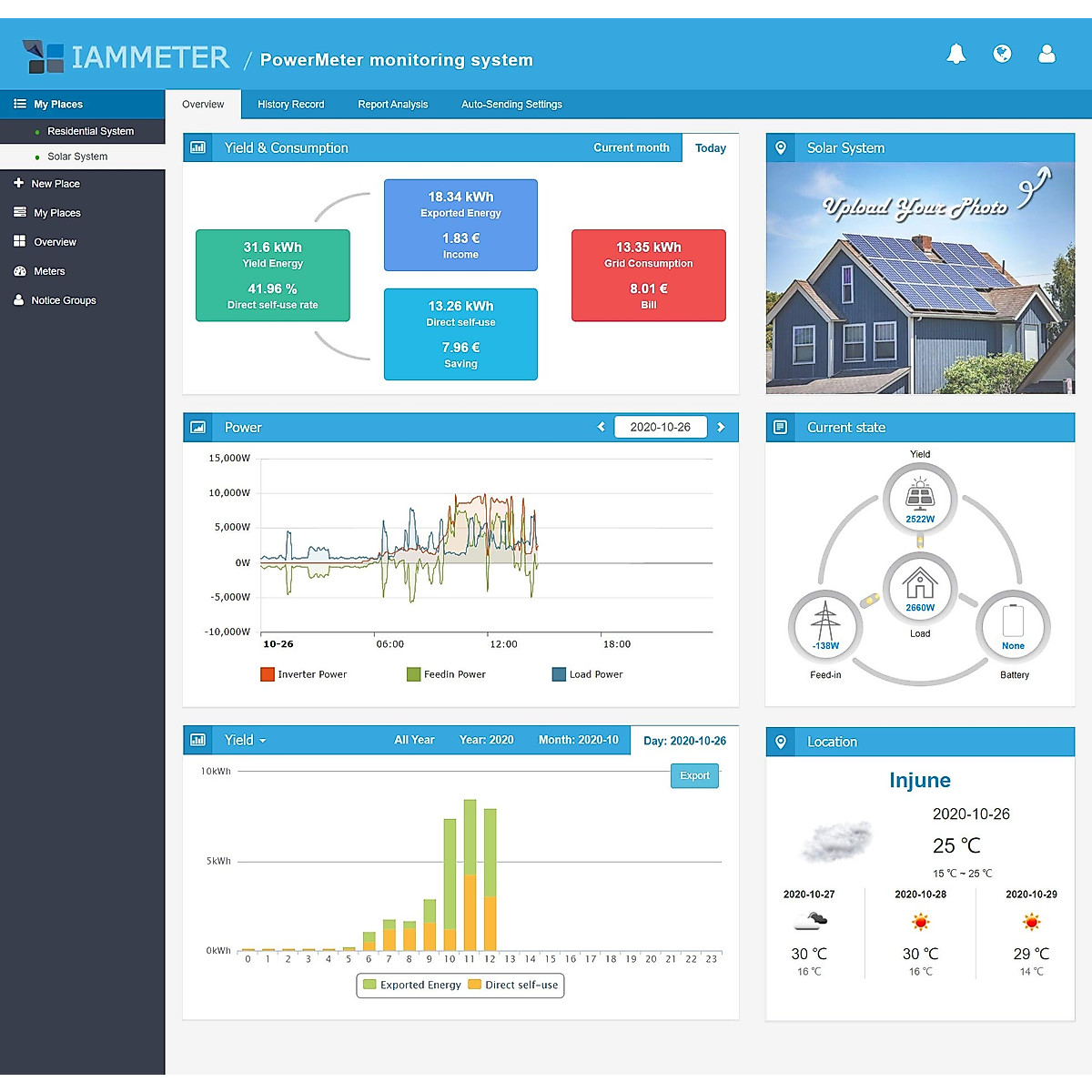The image size is (1092, 1092).
Task: Open the user account icon
Action: 1046,55
